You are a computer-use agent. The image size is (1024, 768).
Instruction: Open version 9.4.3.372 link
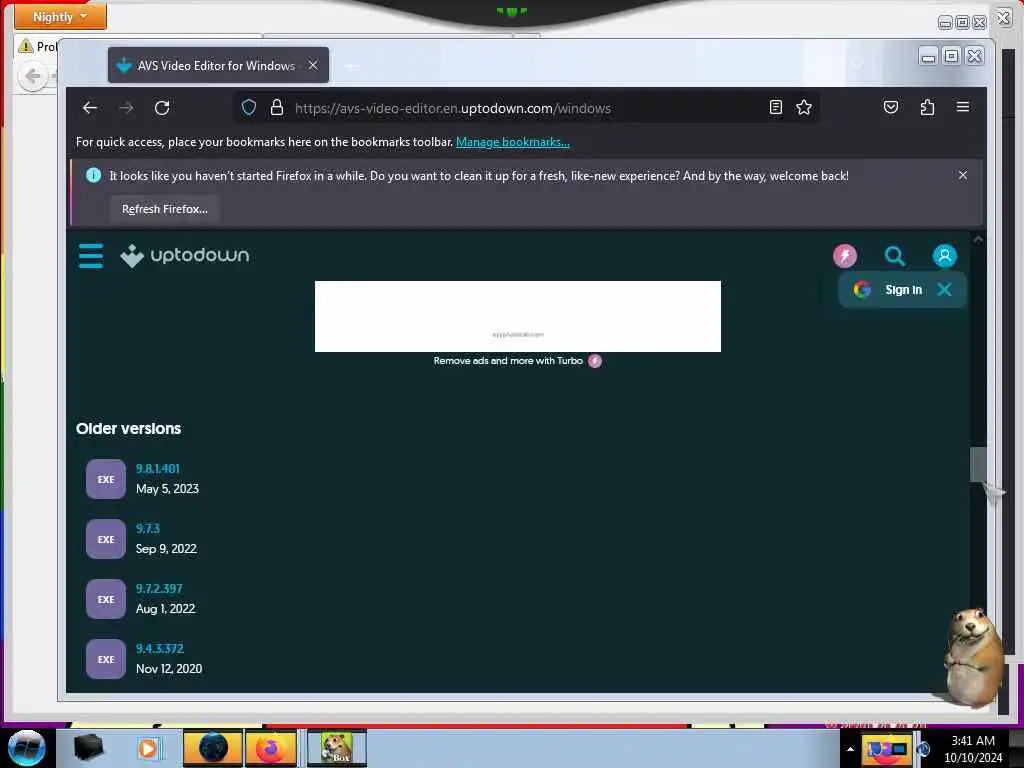[159, 648]
